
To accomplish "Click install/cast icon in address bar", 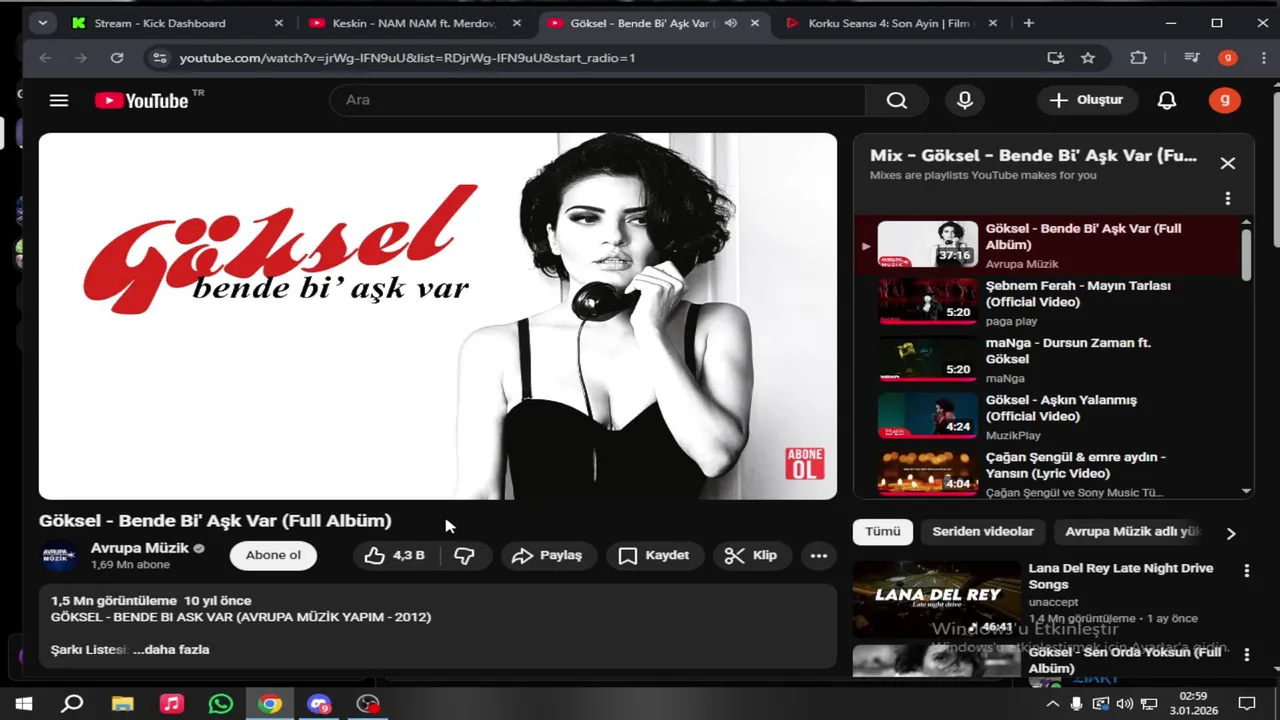I will (1056, 58).
